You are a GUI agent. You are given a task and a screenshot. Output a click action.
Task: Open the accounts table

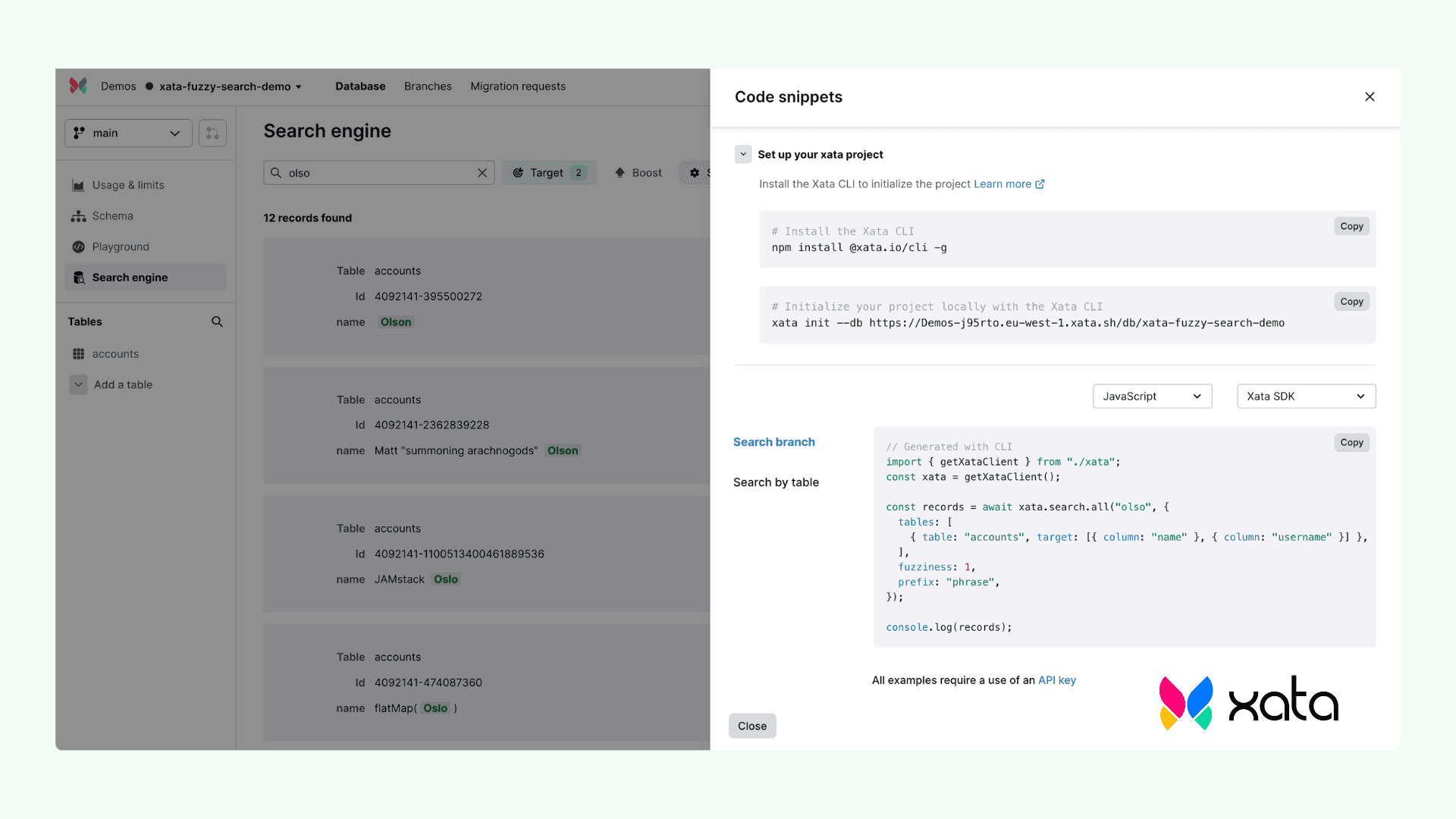point(115,354)
